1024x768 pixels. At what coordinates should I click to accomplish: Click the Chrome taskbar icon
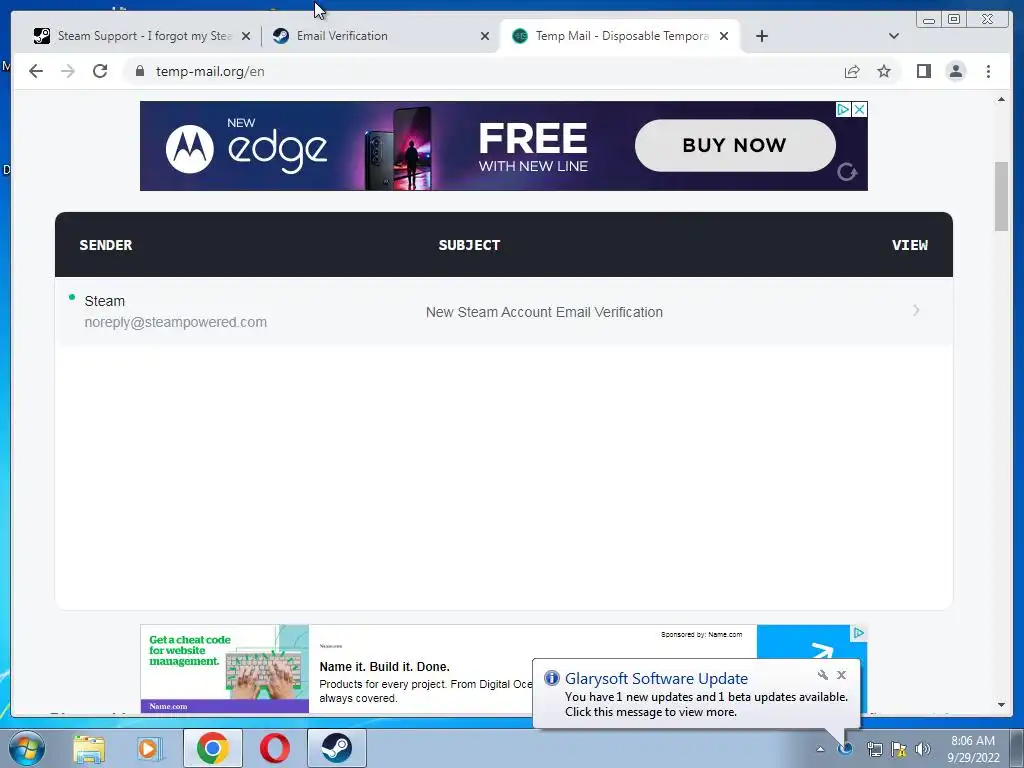pos(212,748)
